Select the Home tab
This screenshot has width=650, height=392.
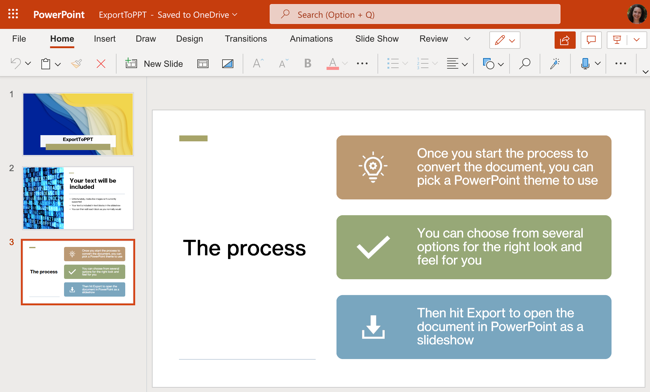pyautogui.click(x=62, y=39)
